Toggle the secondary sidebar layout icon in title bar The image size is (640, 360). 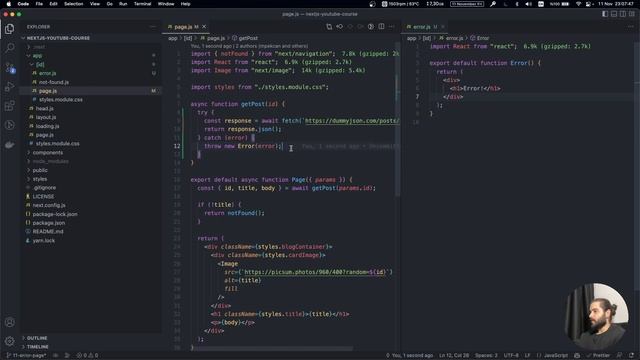pyautogui.click(x=623, y=14)
